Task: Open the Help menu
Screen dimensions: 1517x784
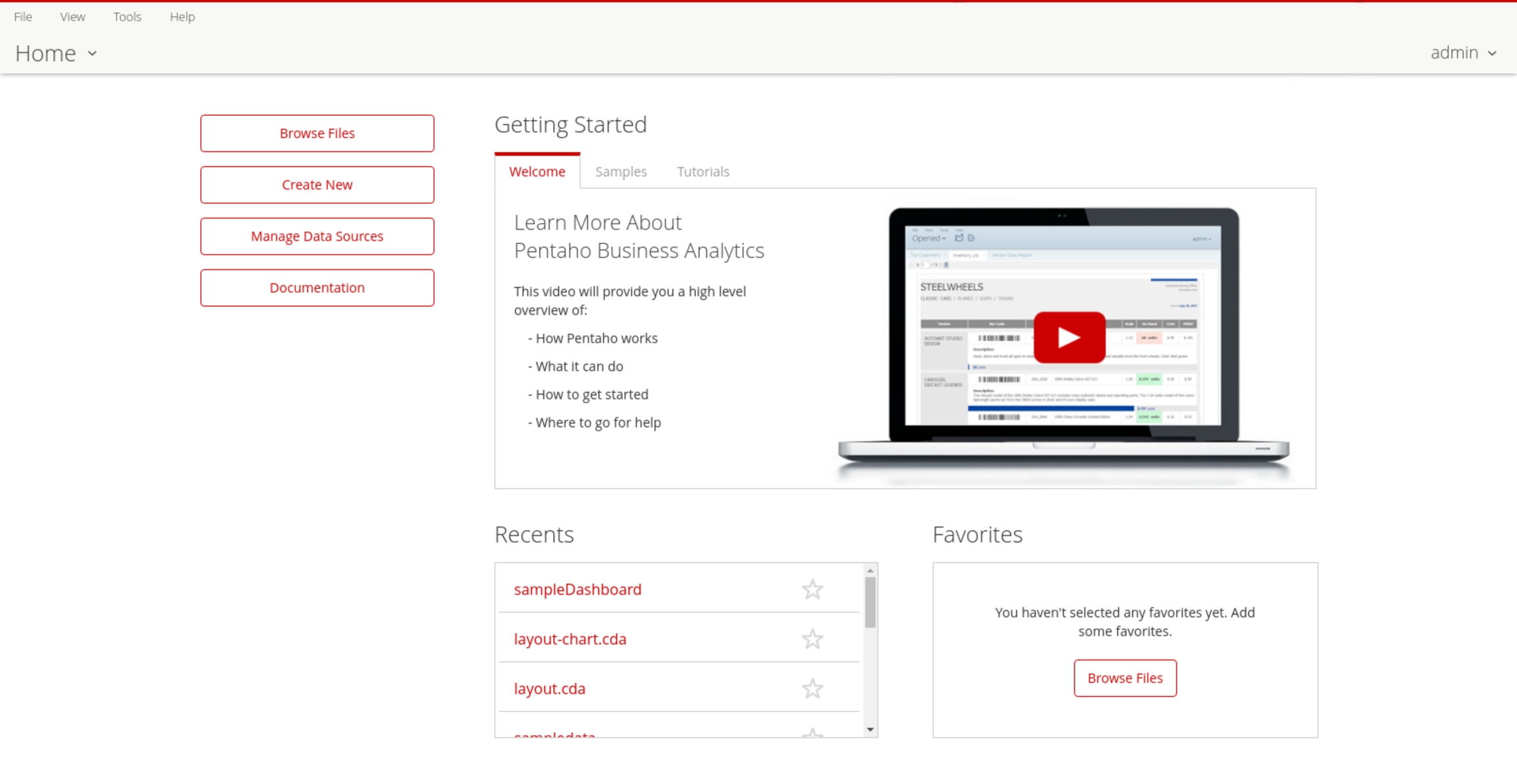Action: pos(182,17)
